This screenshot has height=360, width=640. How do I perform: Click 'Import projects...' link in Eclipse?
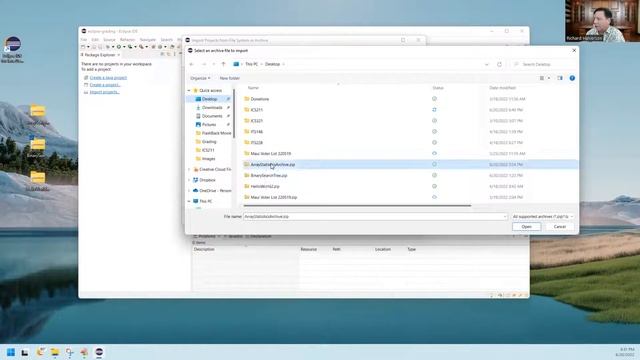coord(104,92)
